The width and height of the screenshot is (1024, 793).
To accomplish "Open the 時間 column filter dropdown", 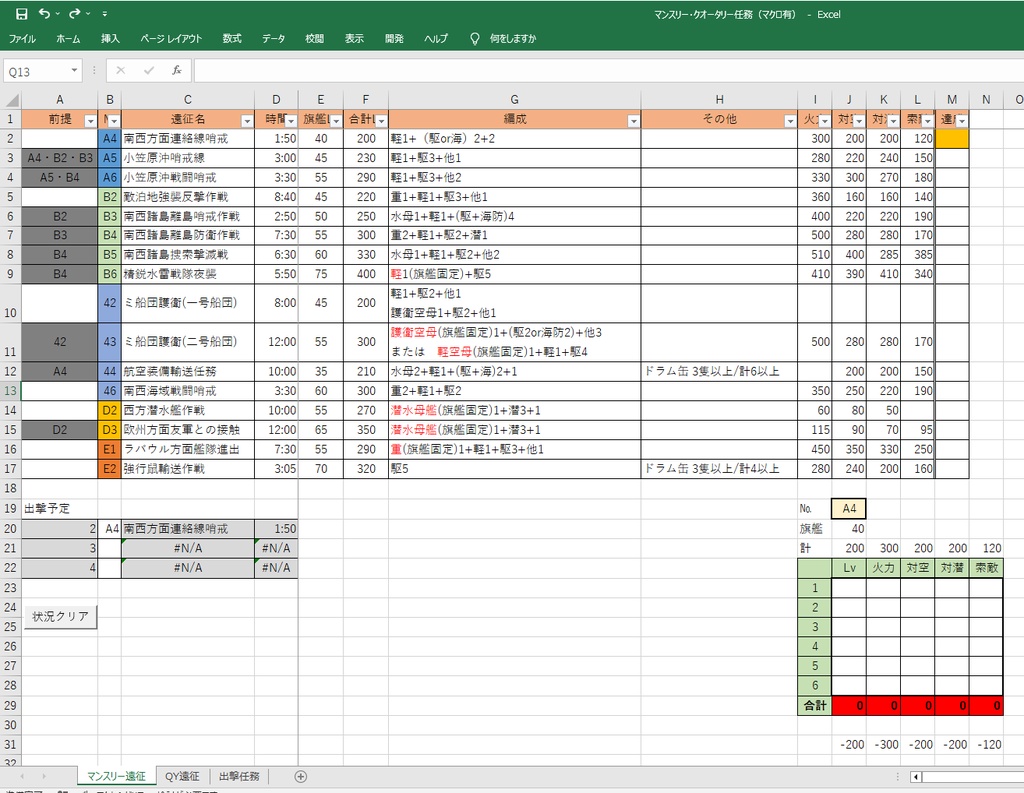I will (x=291, y=121).
